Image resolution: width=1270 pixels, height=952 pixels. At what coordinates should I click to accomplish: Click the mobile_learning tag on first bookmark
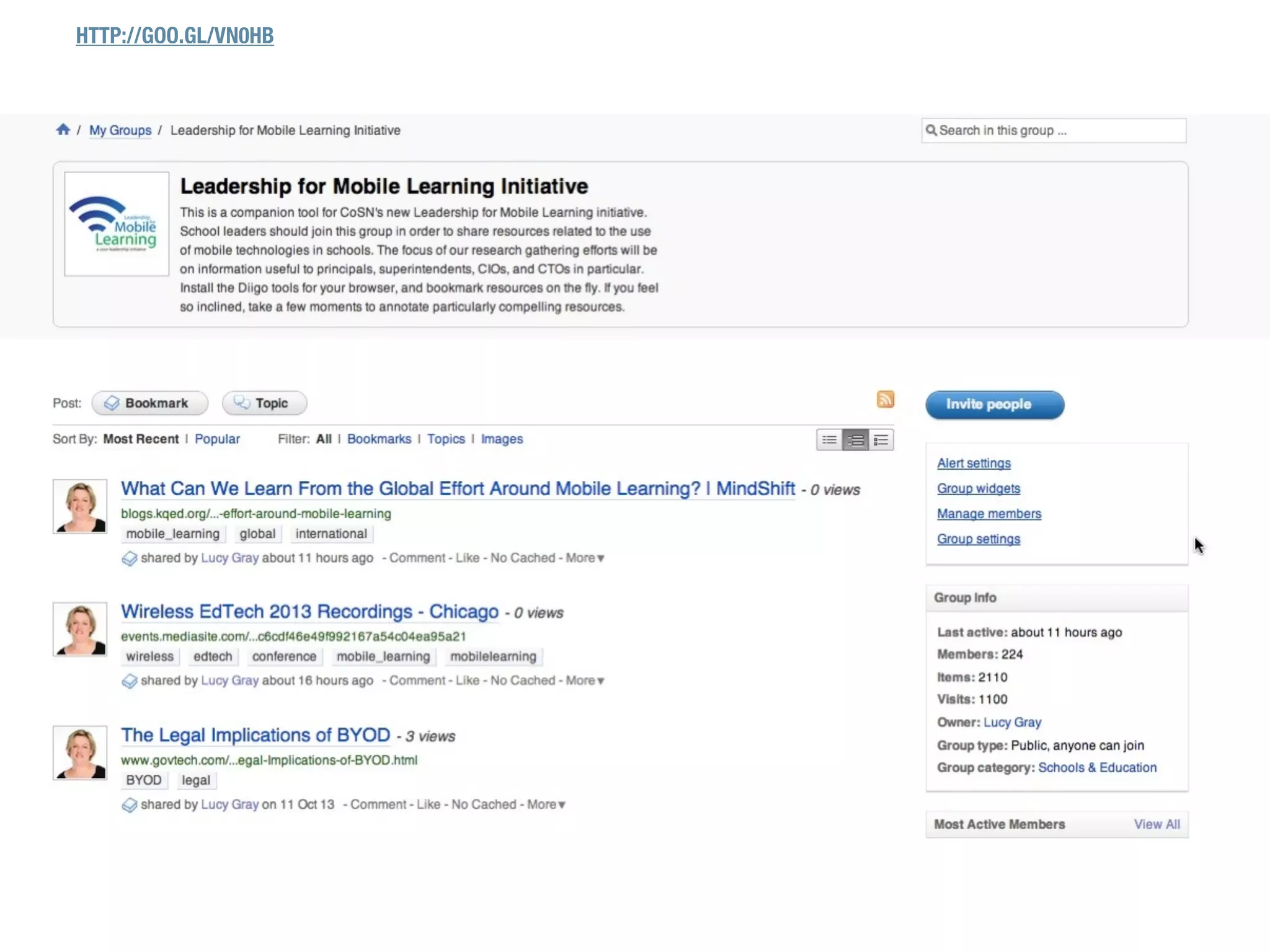pos(172,534)
